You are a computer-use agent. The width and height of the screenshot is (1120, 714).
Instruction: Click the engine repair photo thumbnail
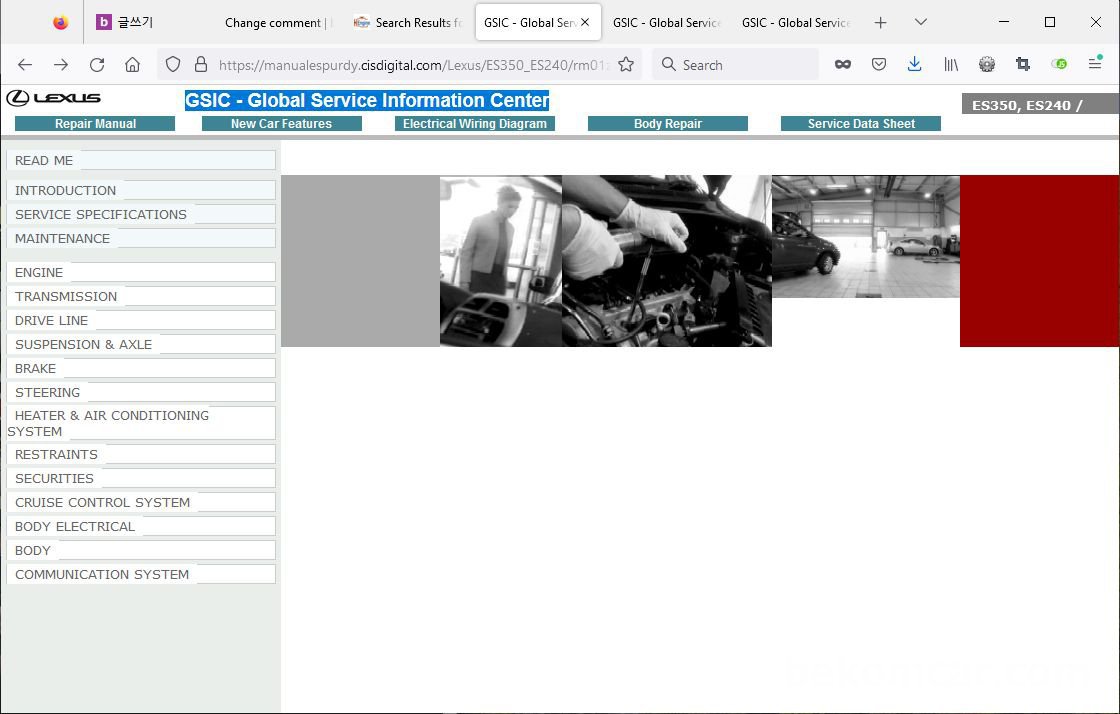[666, 261]
